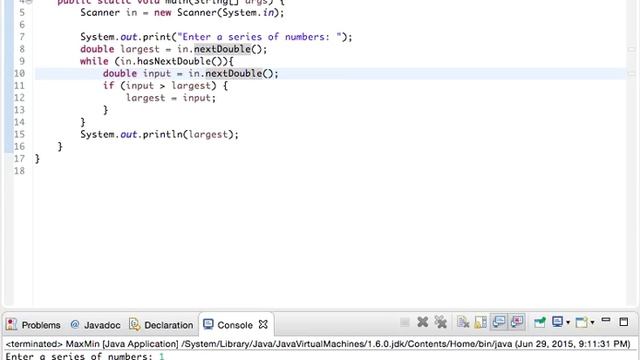Click line number 18 in the gutter
The image size is (640, 360).
pos(19,171)
